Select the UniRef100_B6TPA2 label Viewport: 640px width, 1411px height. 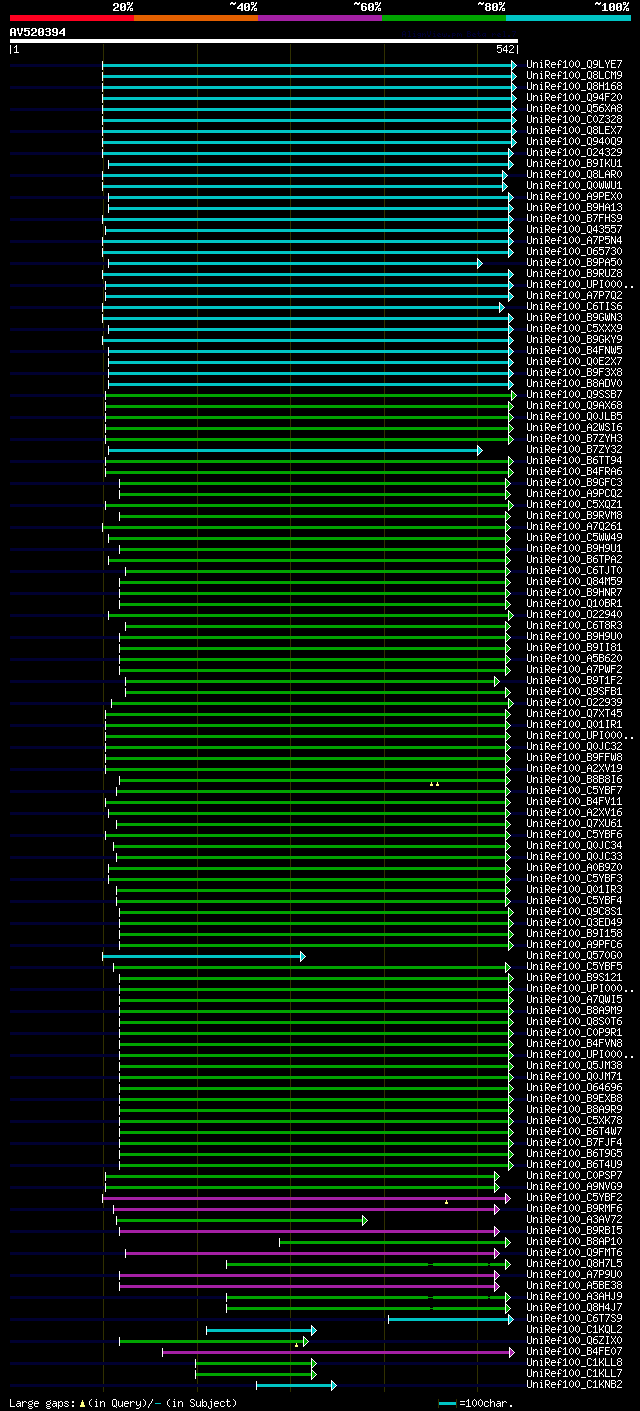click(574, 559)
